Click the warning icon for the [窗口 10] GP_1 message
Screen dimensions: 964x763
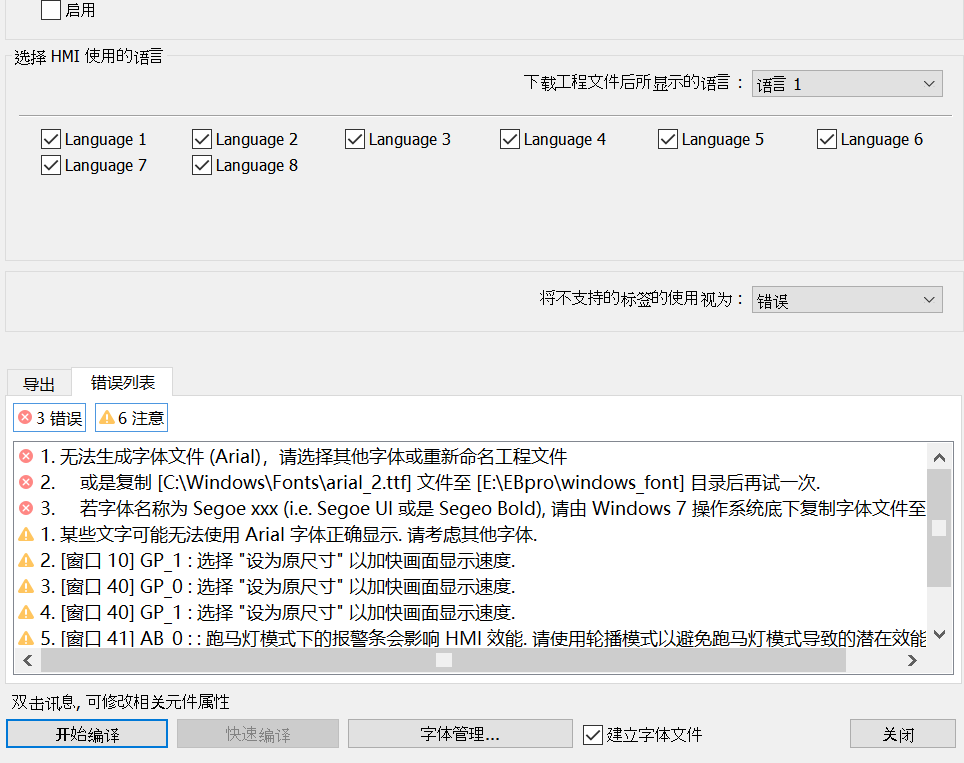coord(26,560)
